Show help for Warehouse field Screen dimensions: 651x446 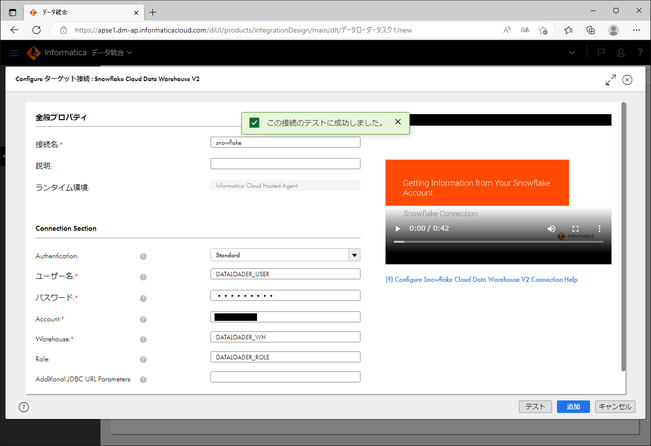pyautogui.click(x=143, y=339)
